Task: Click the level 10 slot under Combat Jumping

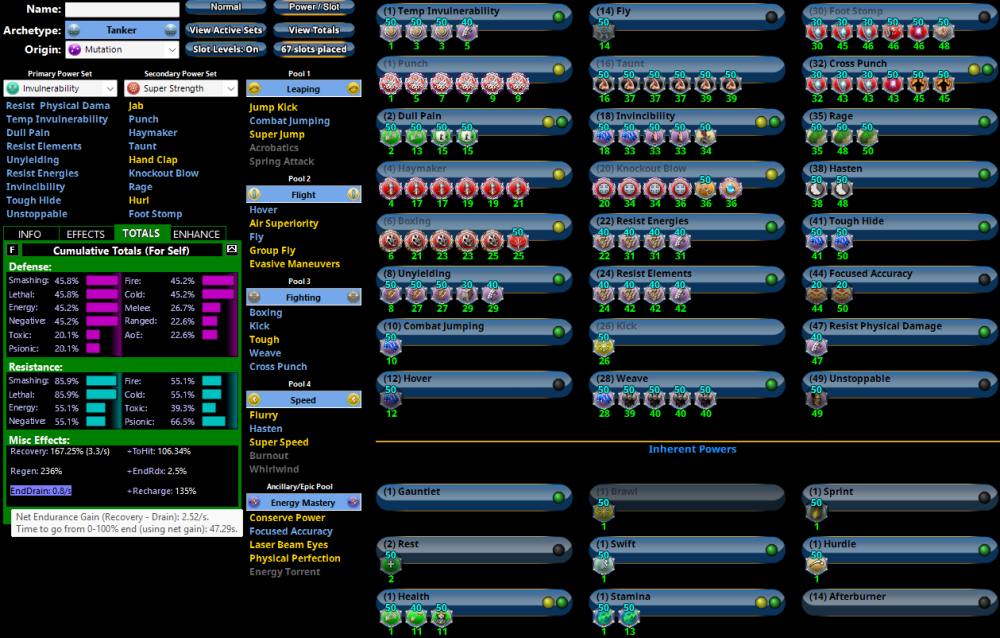Action: click(390, 348)
